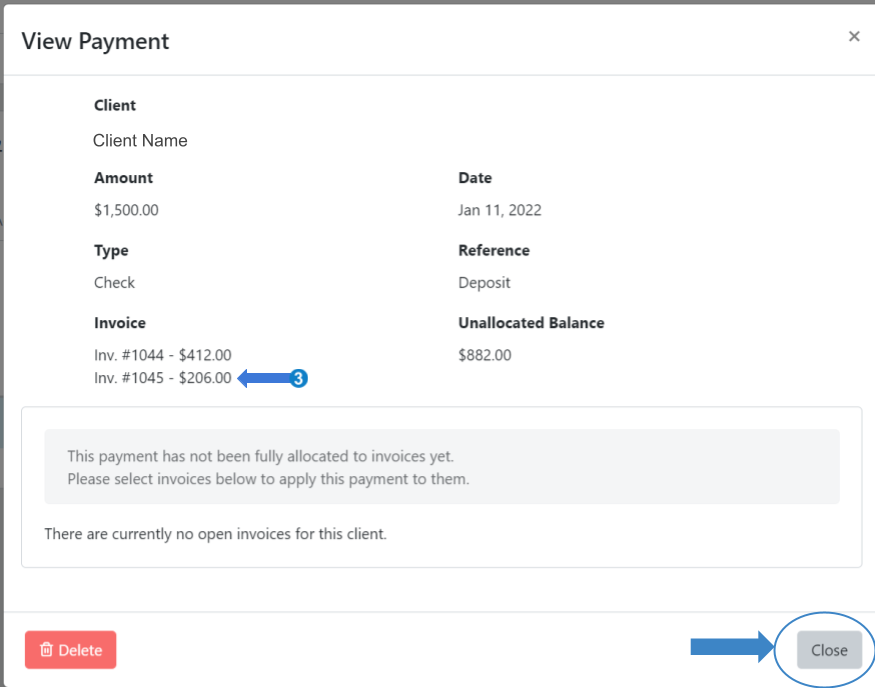Select the Client Name text

click(140, 140)
